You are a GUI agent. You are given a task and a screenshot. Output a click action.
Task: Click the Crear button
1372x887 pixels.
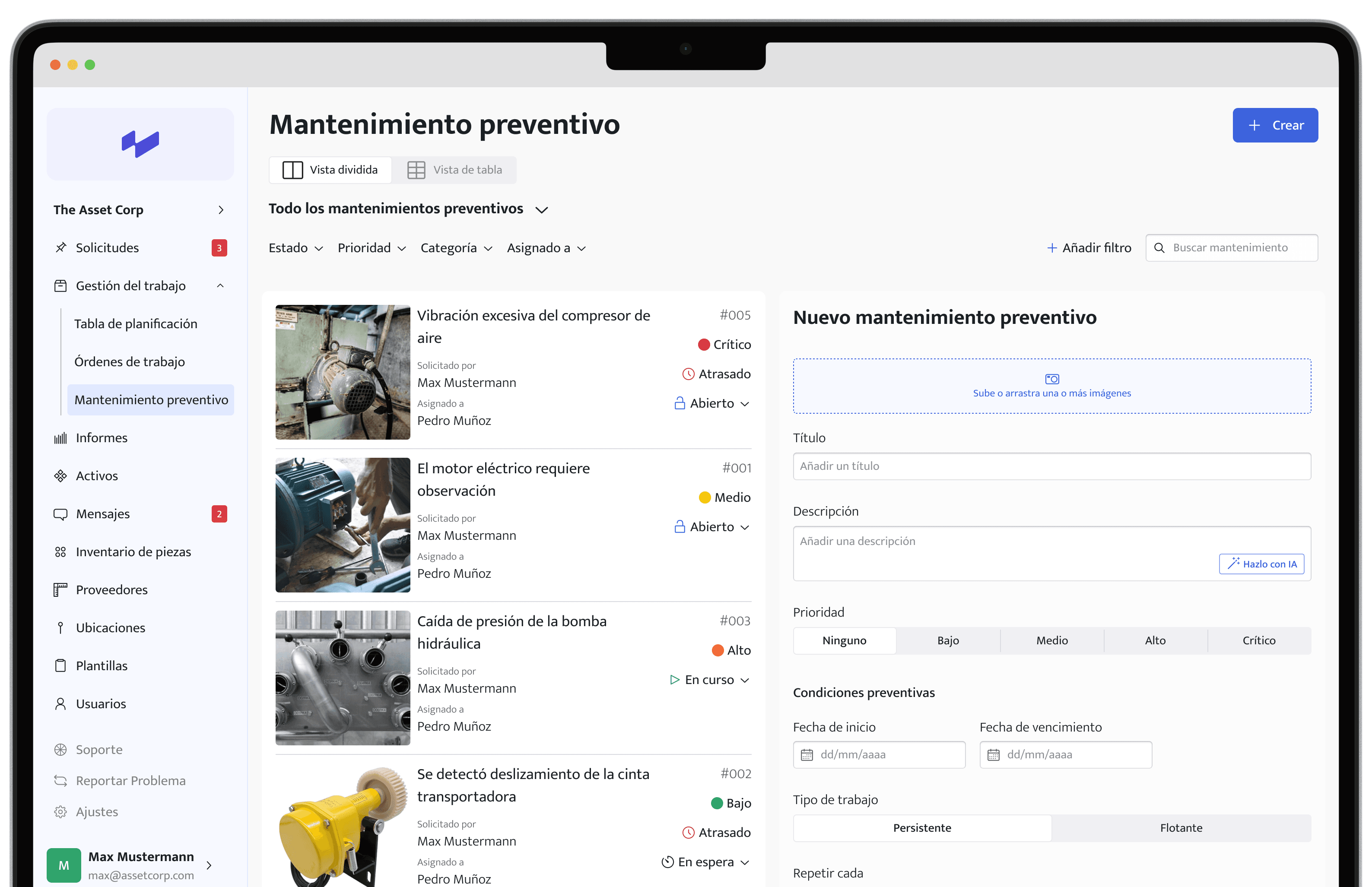1275,125
